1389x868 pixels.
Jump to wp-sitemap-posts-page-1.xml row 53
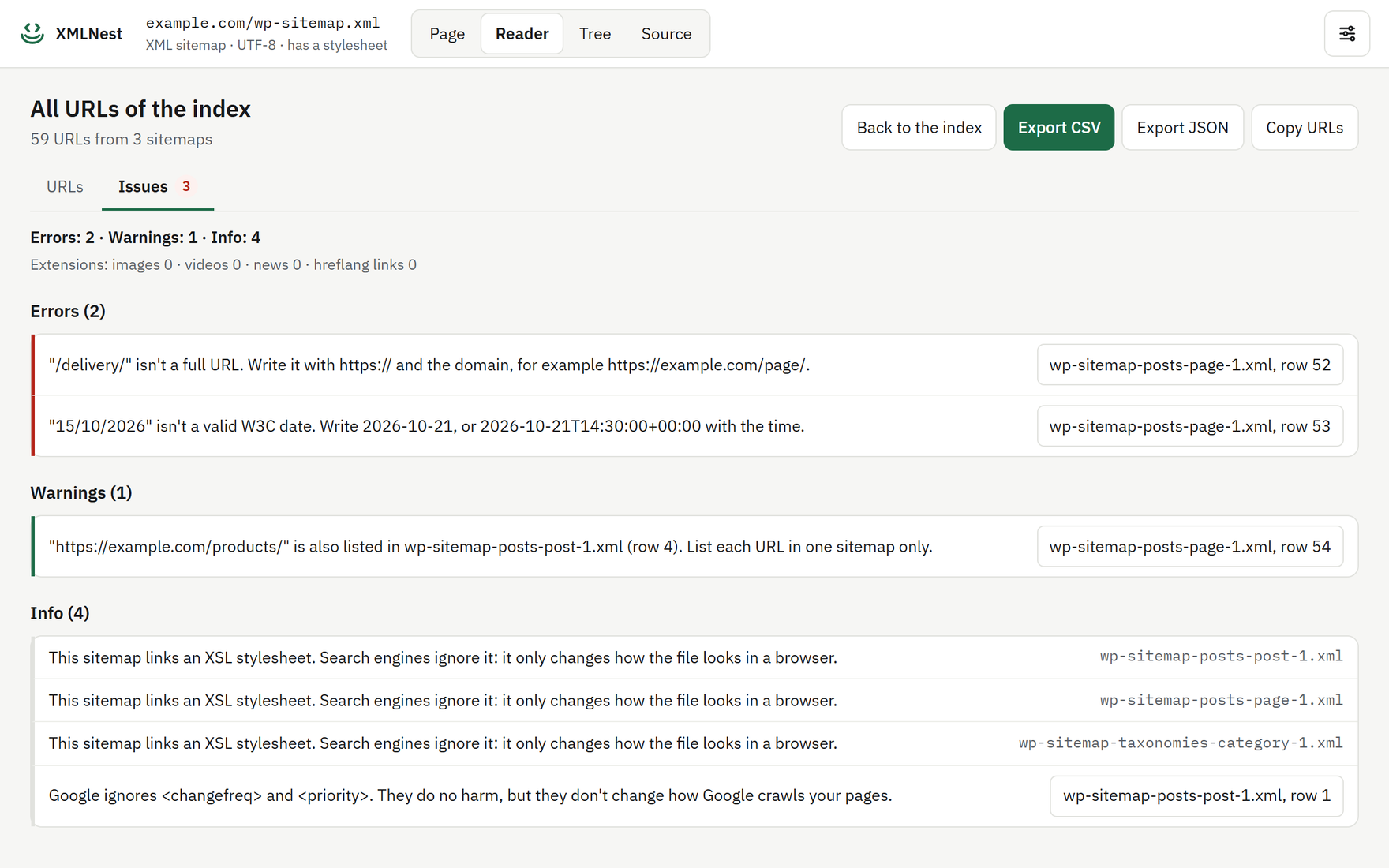(x=1189, y=426)
